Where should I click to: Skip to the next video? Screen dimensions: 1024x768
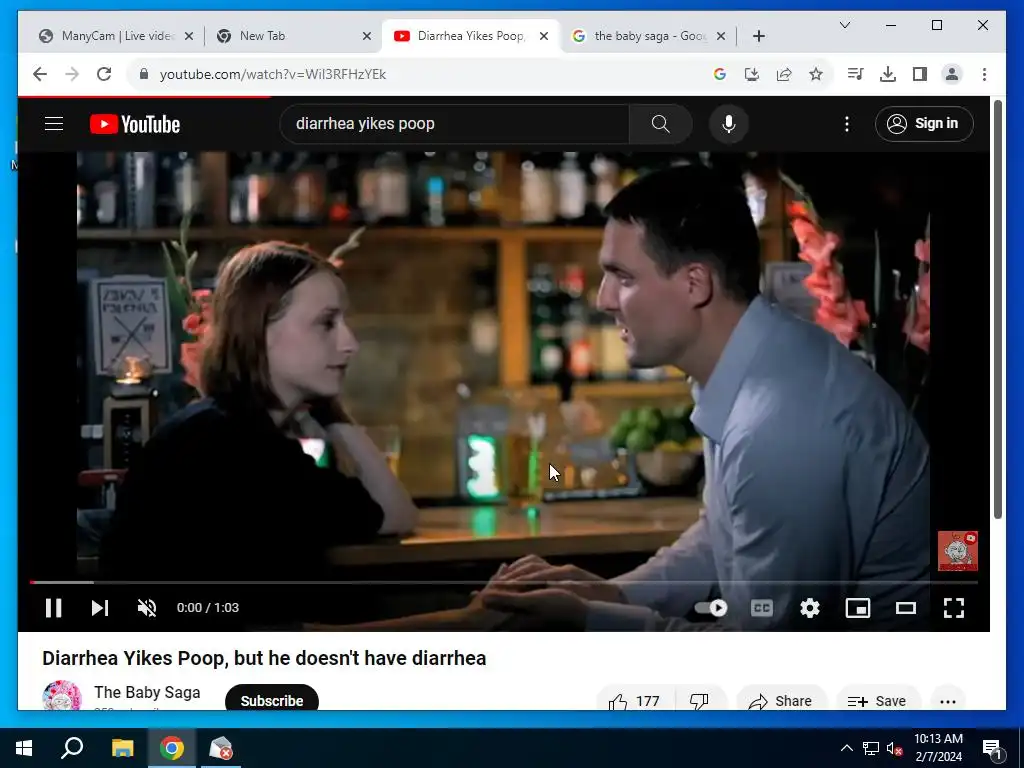pos(100,608)
